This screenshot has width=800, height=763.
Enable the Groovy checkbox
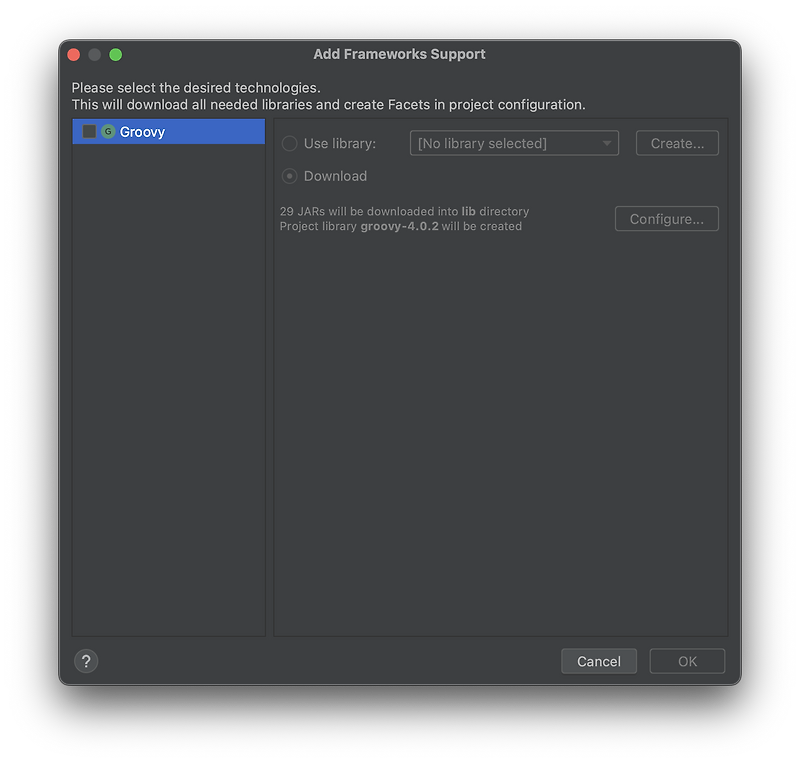(90, 131)
